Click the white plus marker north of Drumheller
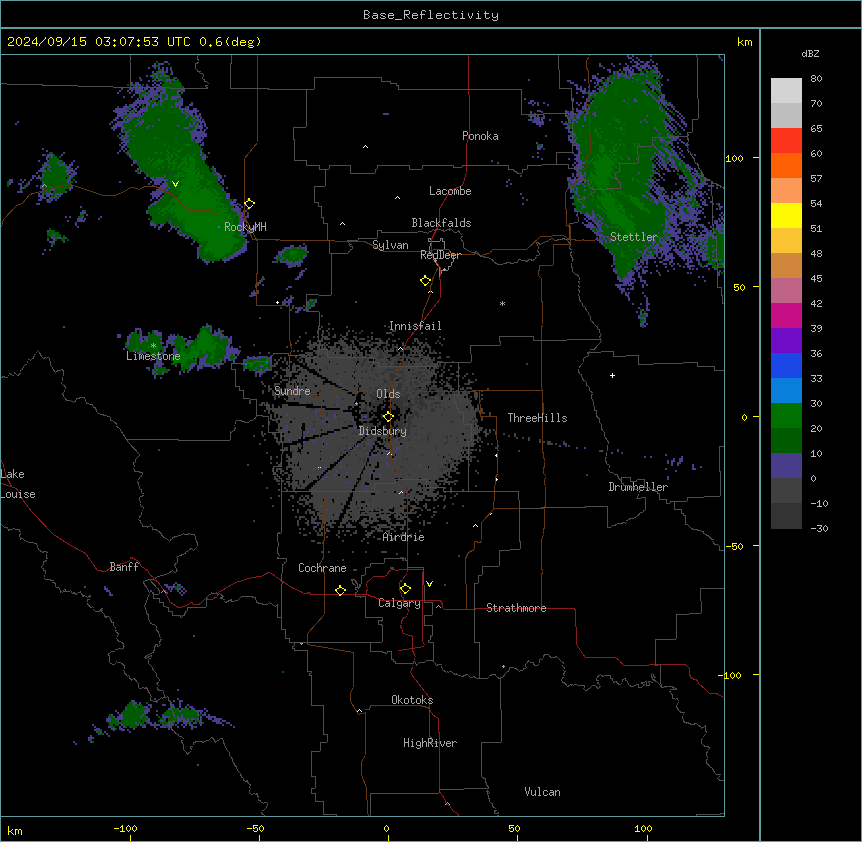Screen dimensions: 862x842 tap(612, 375)
